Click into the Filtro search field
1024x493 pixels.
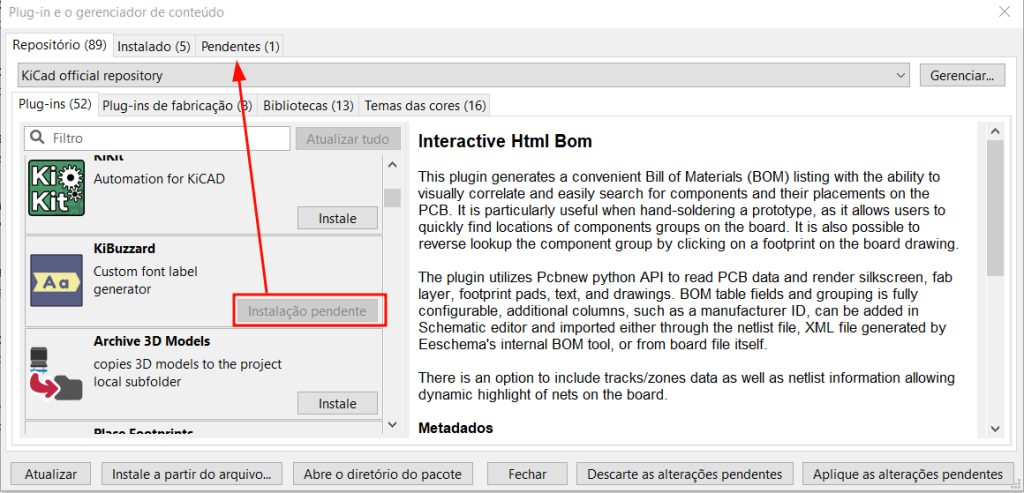(157, 138)
